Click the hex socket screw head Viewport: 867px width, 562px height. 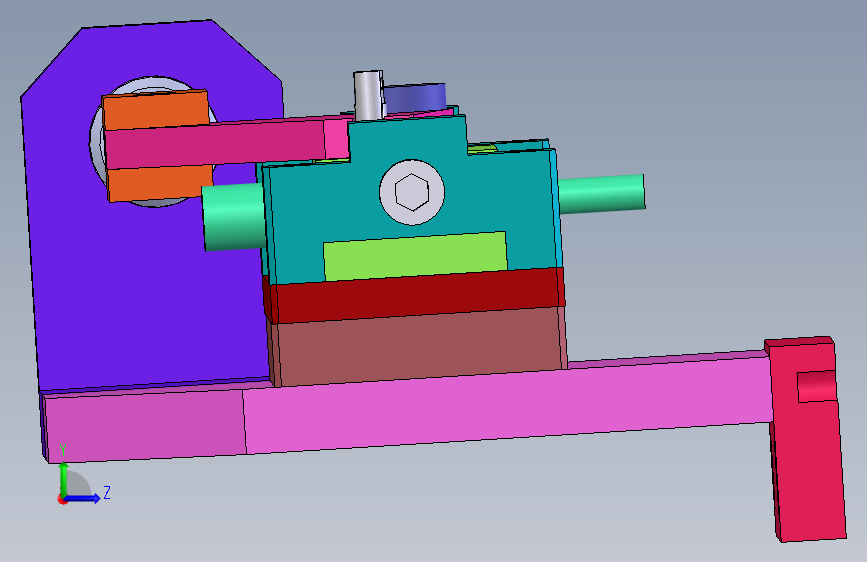click(x=412, y=192)
